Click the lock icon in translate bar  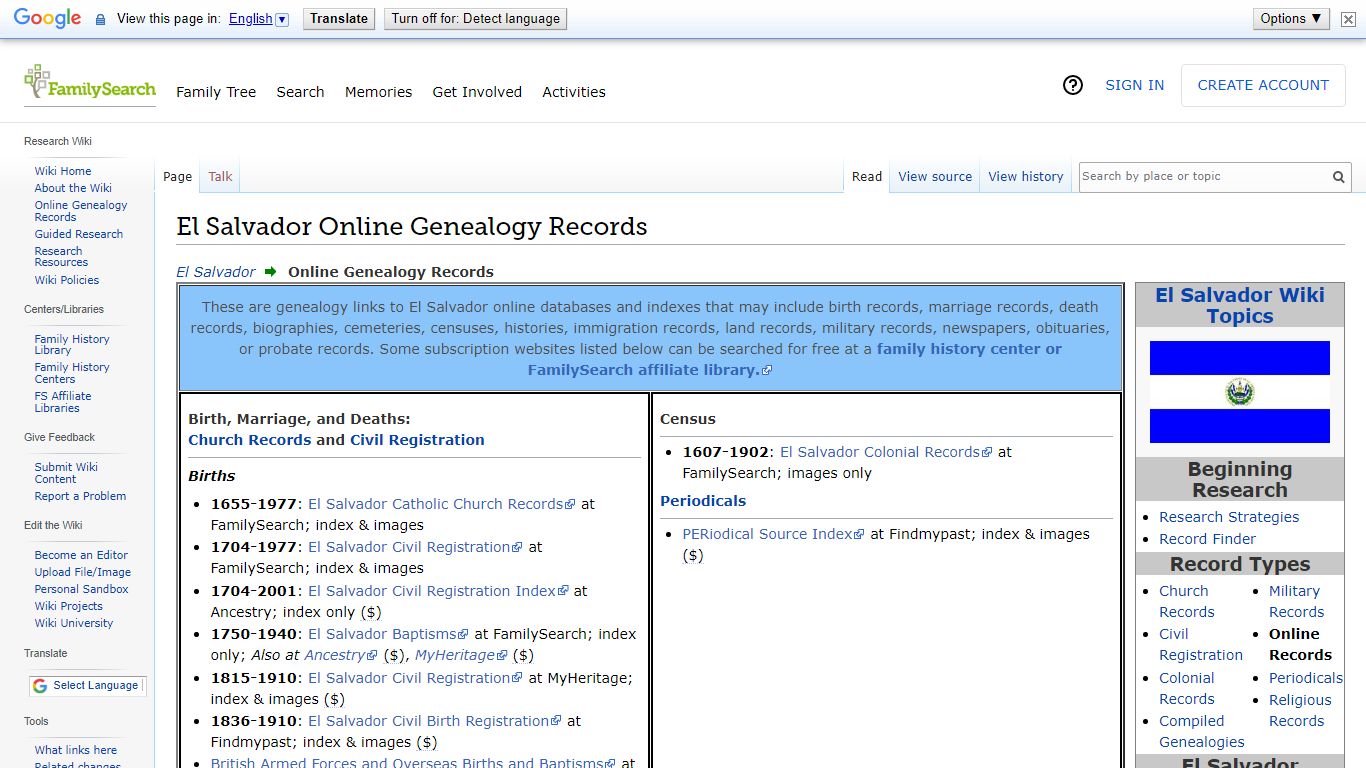click(x=100, y=19)
